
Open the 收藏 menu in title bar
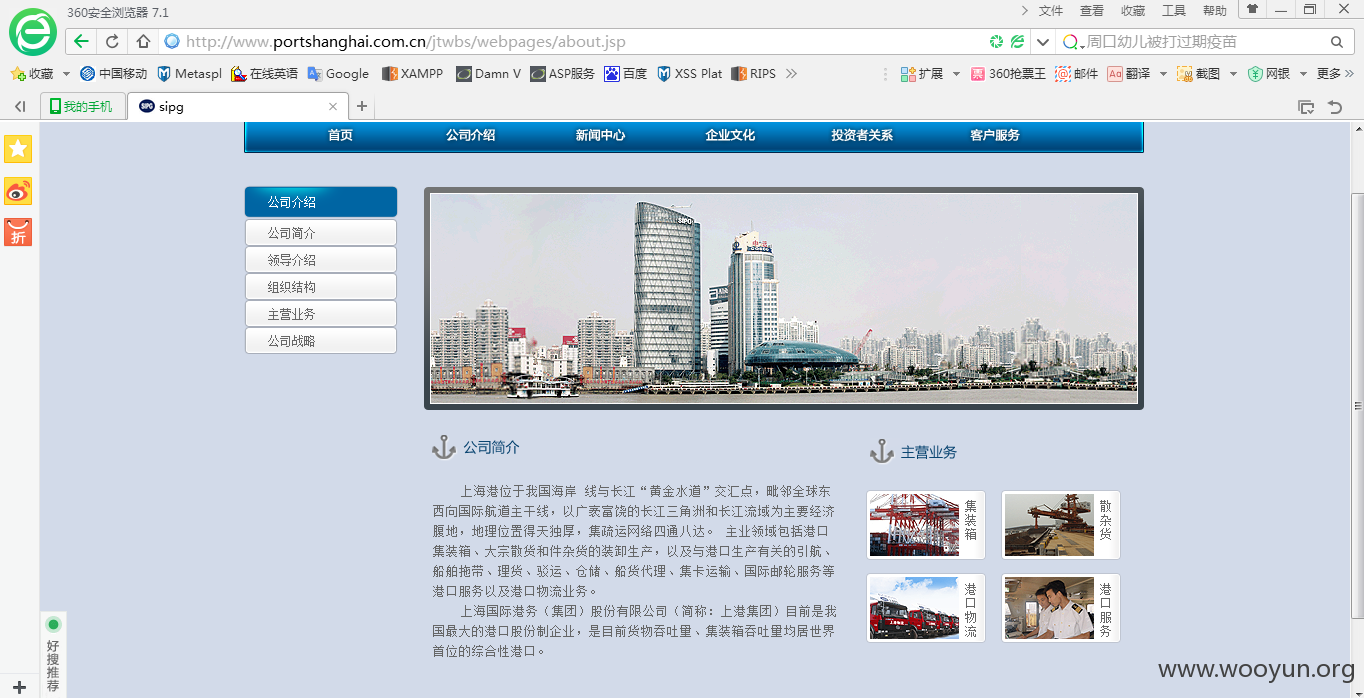[1133, 10]
